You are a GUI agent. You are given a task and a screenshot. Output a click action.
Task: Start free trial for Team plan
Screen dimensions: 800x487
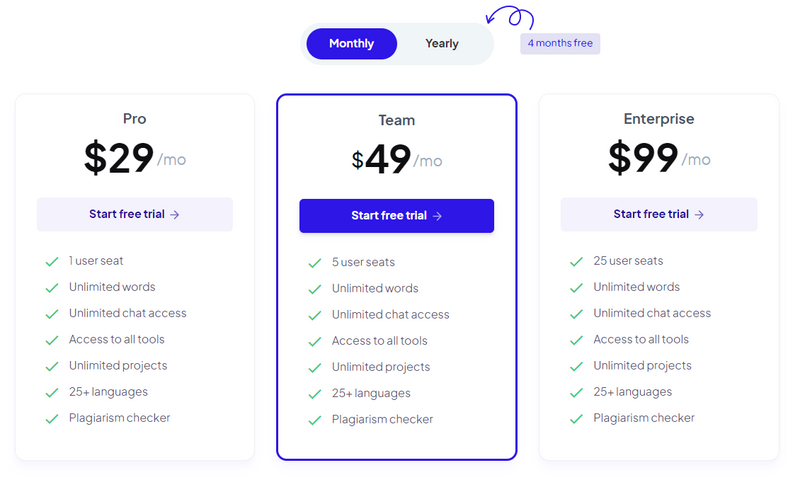[396, 216]
